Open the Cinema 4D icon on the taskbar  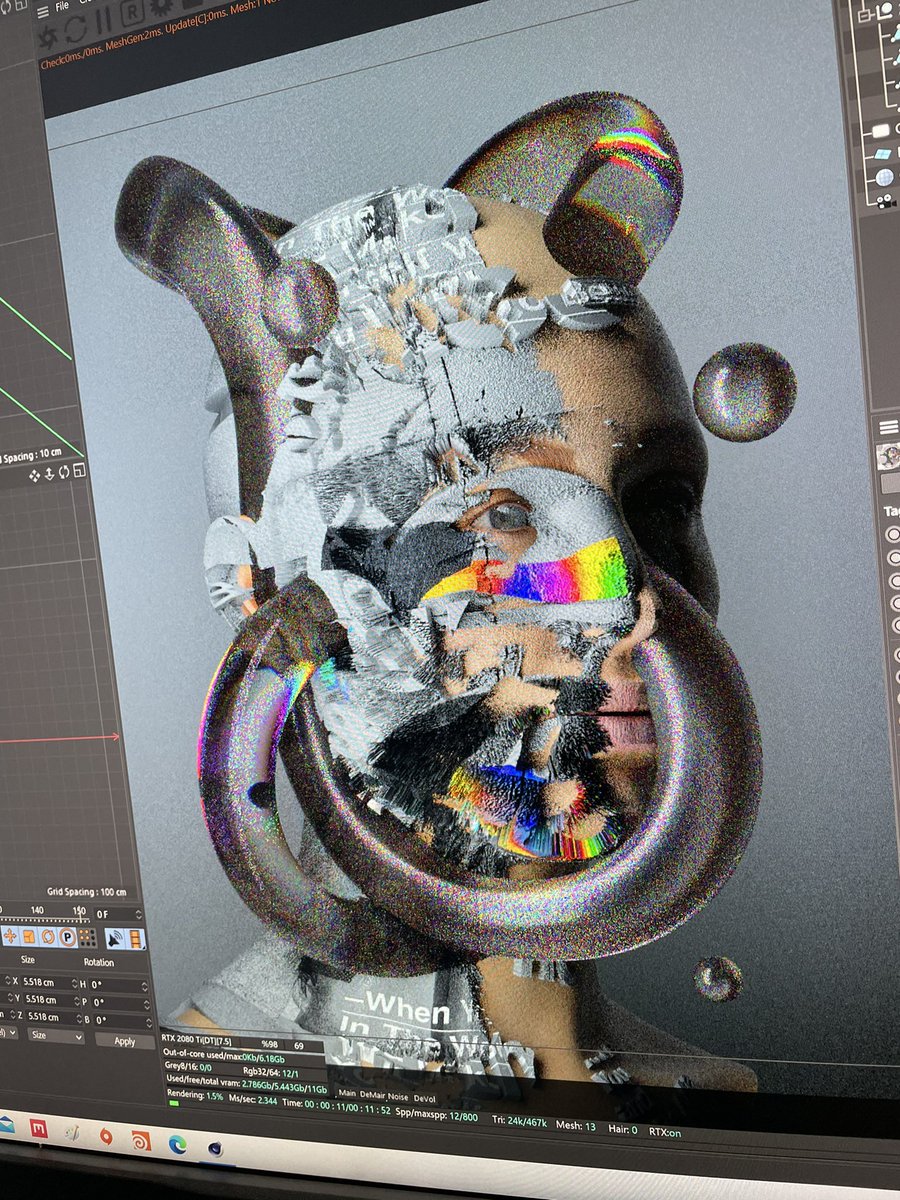pos(215,1149)
